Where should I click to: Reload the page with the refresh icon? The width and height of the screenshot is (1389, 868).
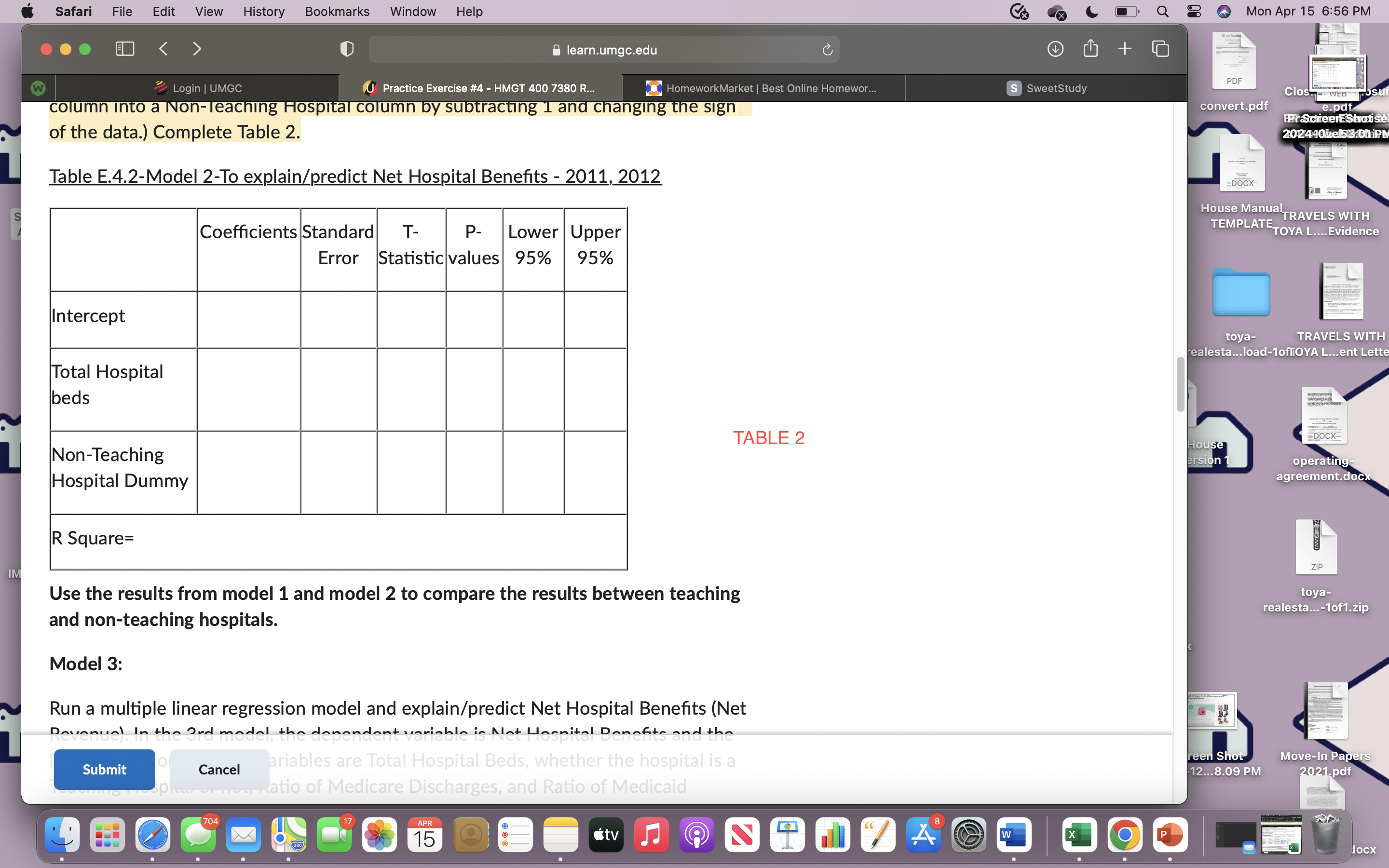[x=827, y=50]
